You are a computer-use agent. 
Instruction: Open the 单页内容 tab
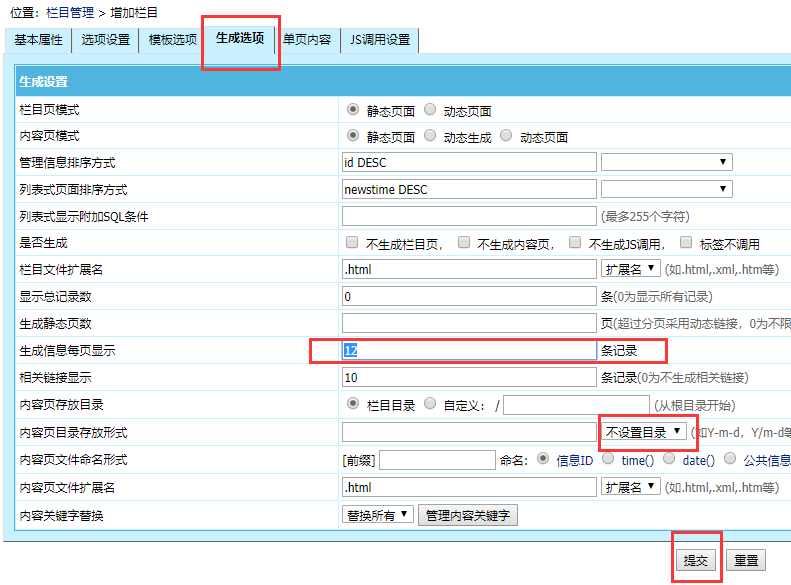click(307, 40)
